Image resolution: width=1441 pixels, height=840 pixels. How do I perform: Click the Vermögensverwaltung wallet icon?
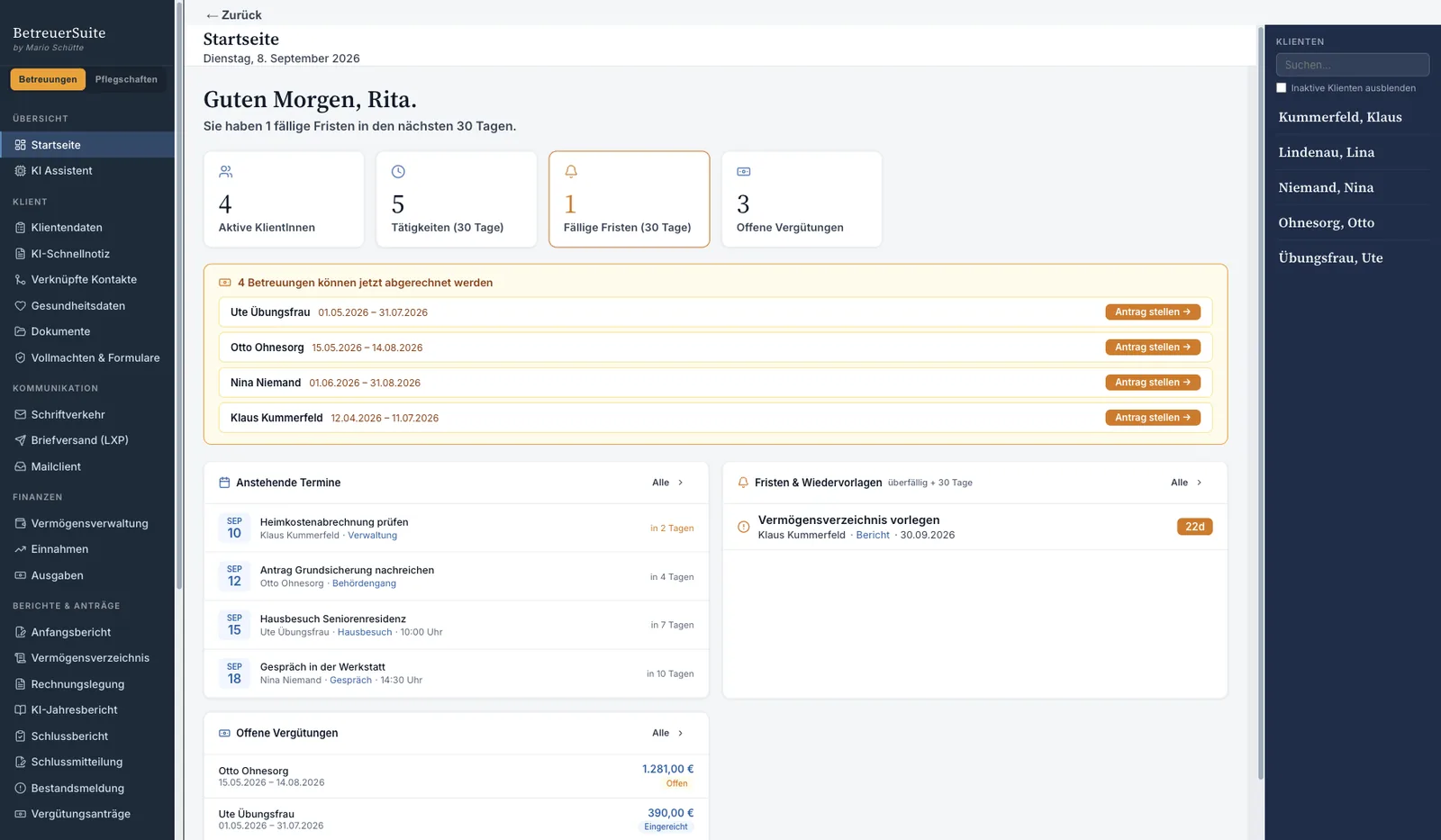coord(20,523)
